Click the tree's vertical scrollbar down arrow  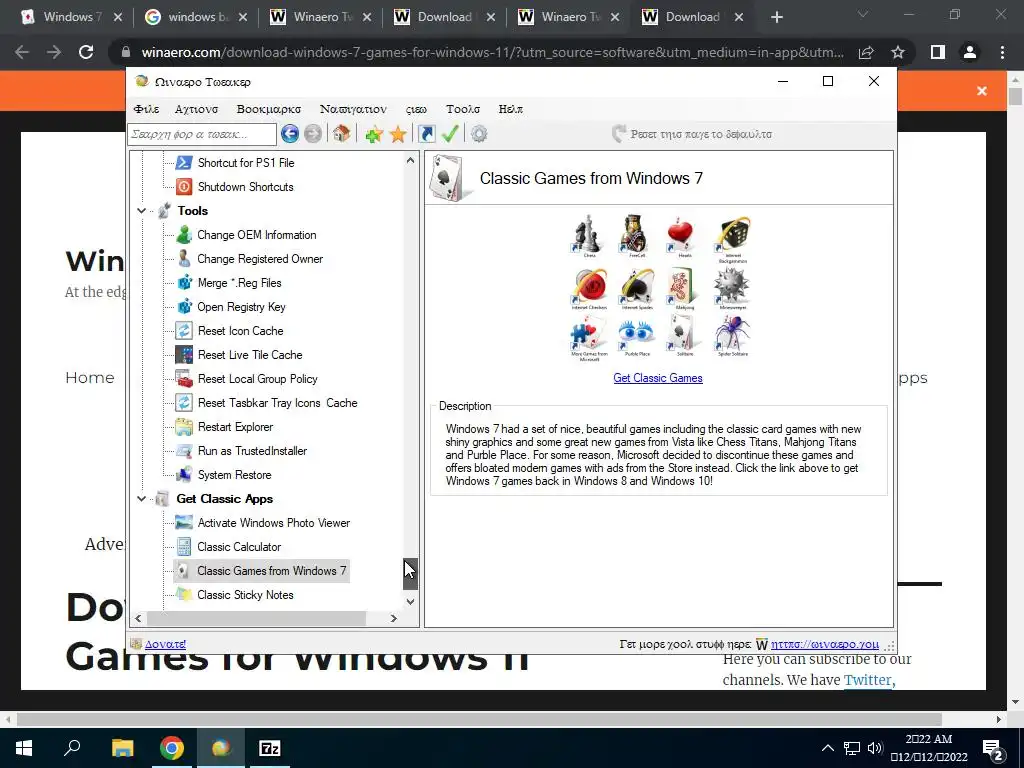410,601
